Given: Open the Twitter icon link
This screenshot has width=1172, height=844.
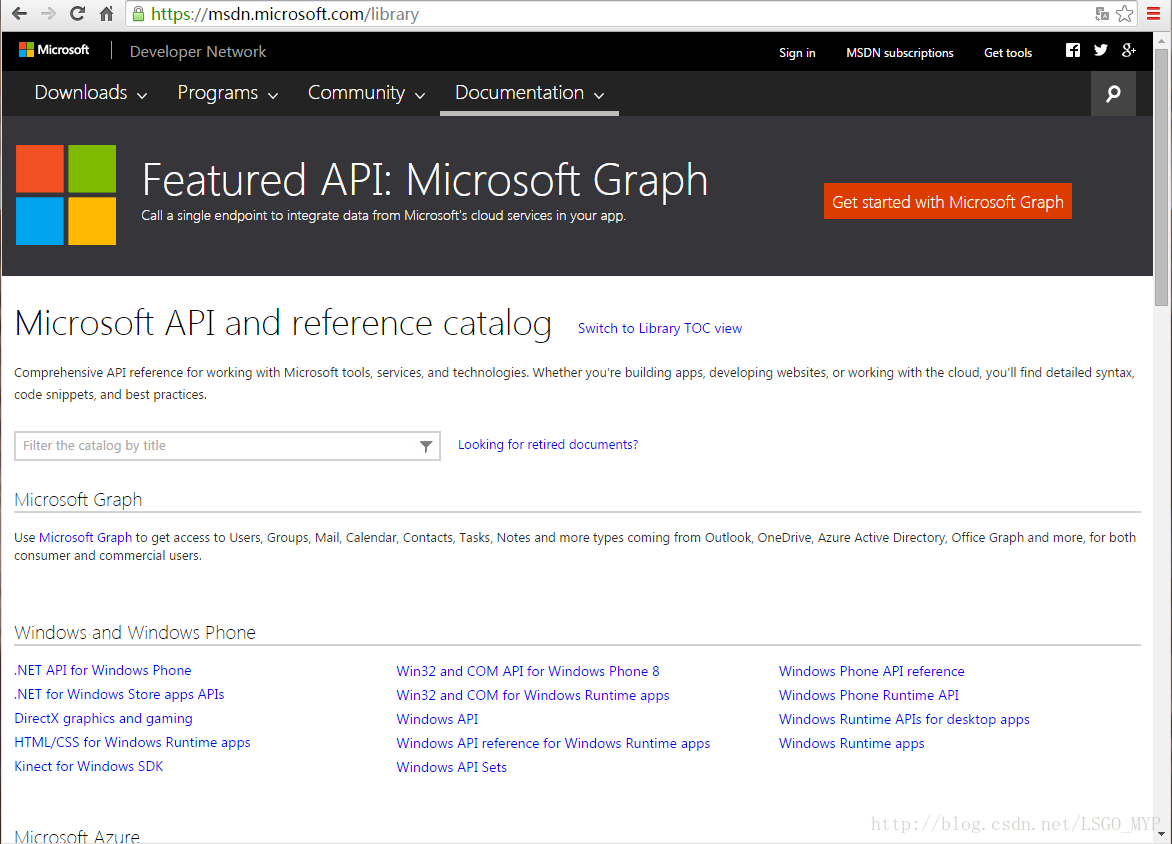Looking at the screenshot, I should [x=1100, y=50].
